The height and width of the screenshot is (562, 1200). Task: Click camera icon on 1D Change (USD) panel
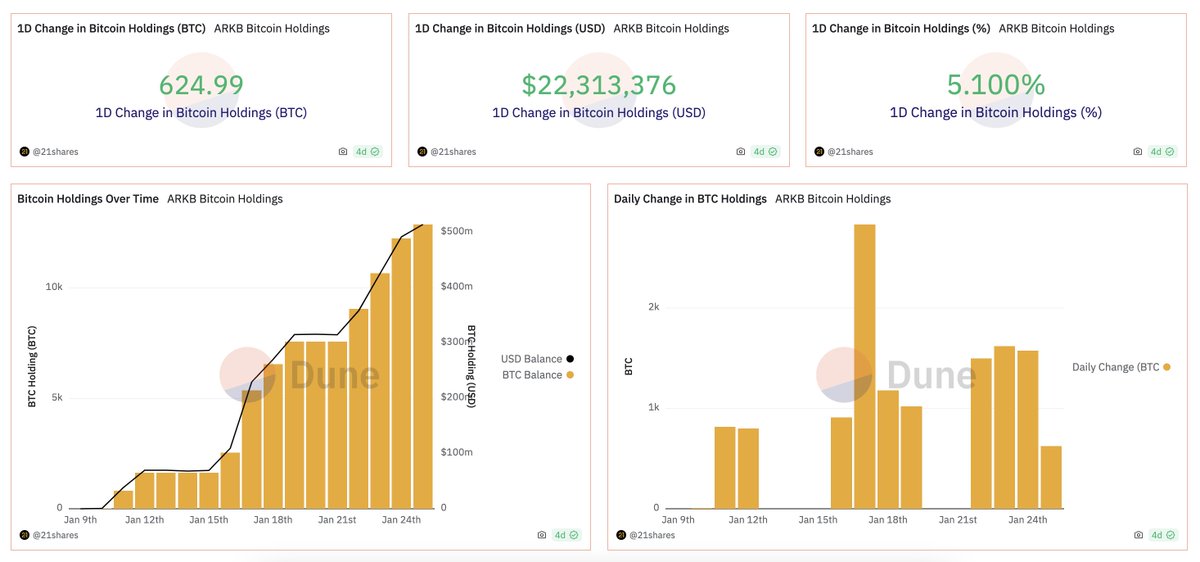click(x=740, y=152)
